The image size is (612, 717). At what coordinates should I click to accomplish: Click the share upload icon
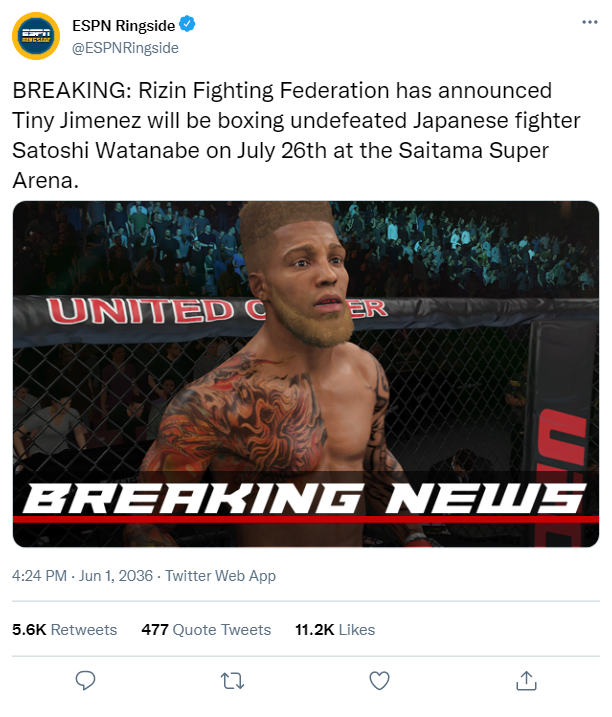pos(526,680)
